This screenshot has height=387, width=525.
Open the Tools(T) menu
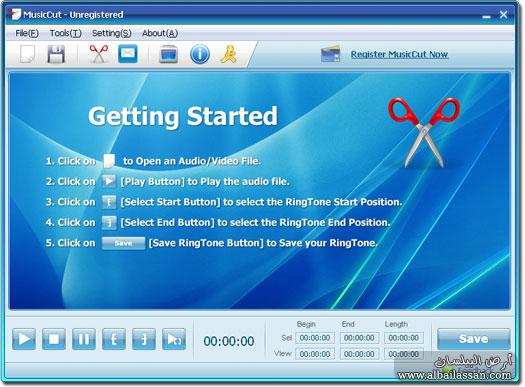(x=66, y=33)
